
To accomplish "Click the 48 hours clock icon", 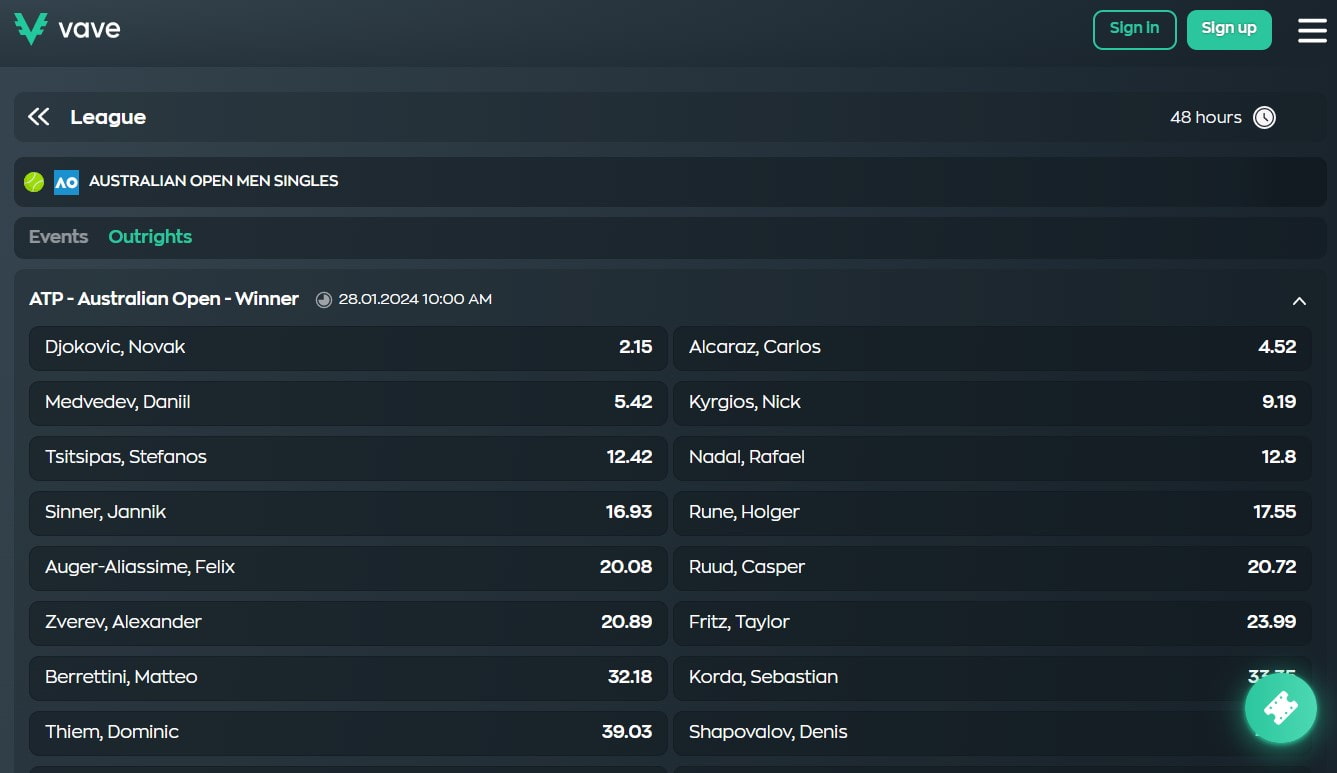I will (x=1264, y=118).
